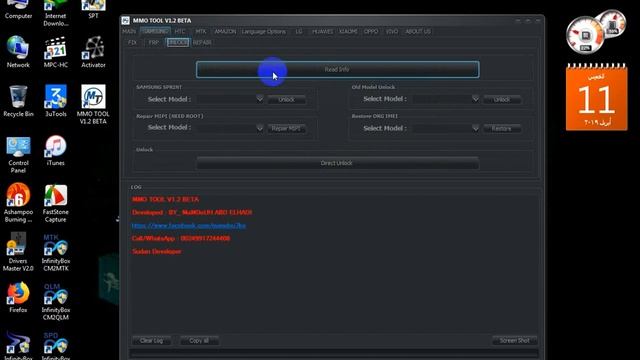This screenshot has height=360, width=640.
Task: Click the Clear Log button
Action: pyautogui.click(x=151, y=340)
